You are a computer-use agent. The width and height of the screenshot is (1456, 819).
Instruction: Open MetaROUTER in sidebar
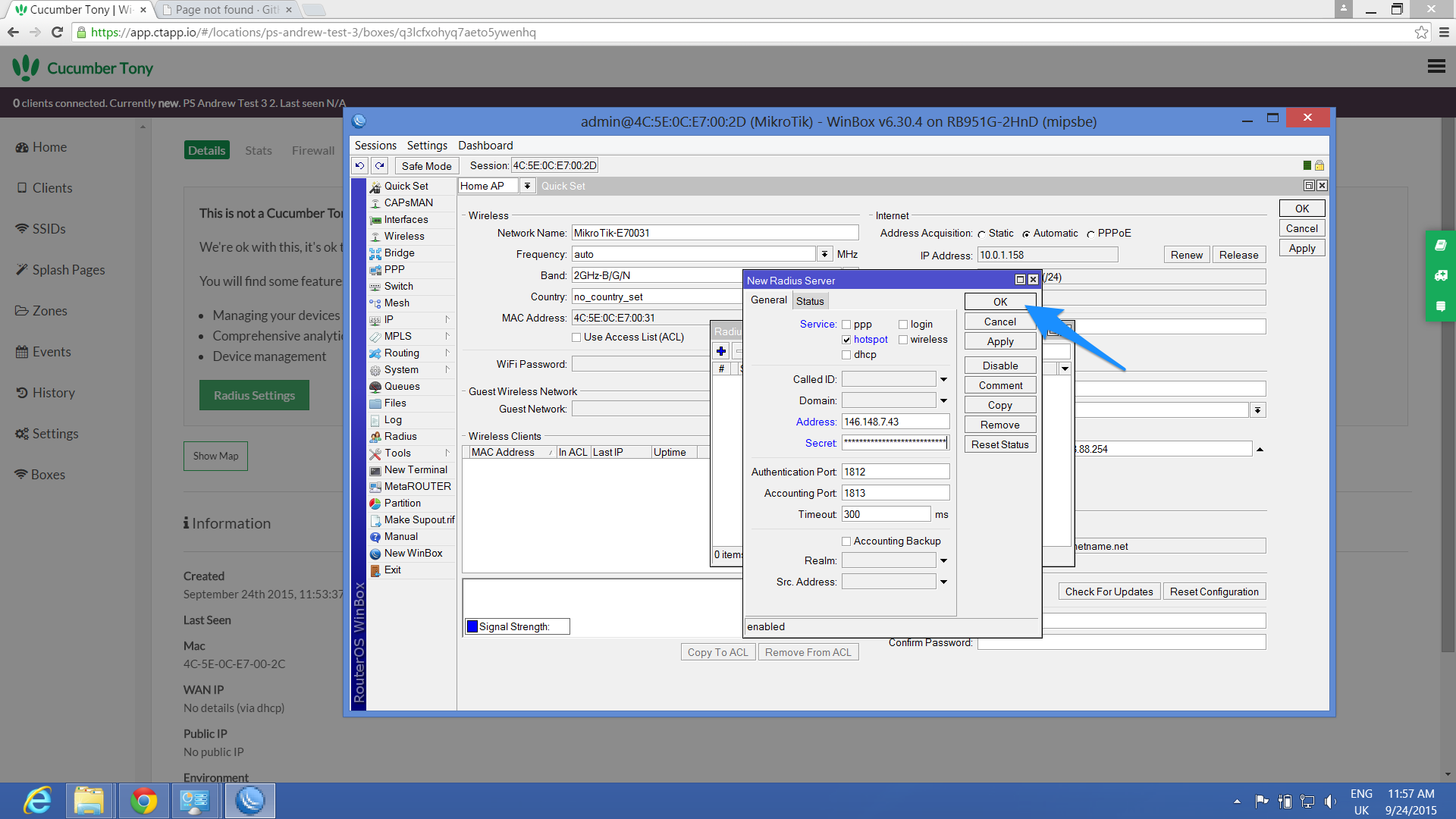[417, 486]
